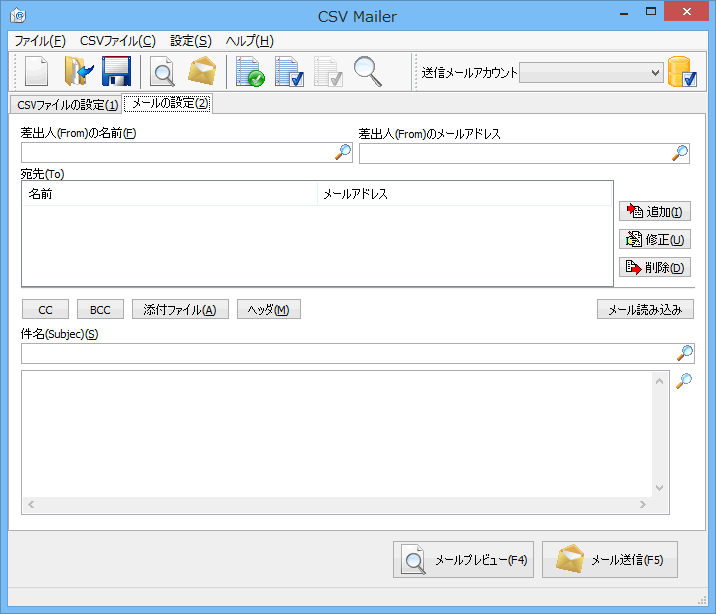This screenshot has height=614, width=716.
Task: Switch to CSVファイルの設定 tab
Action: 67,104
